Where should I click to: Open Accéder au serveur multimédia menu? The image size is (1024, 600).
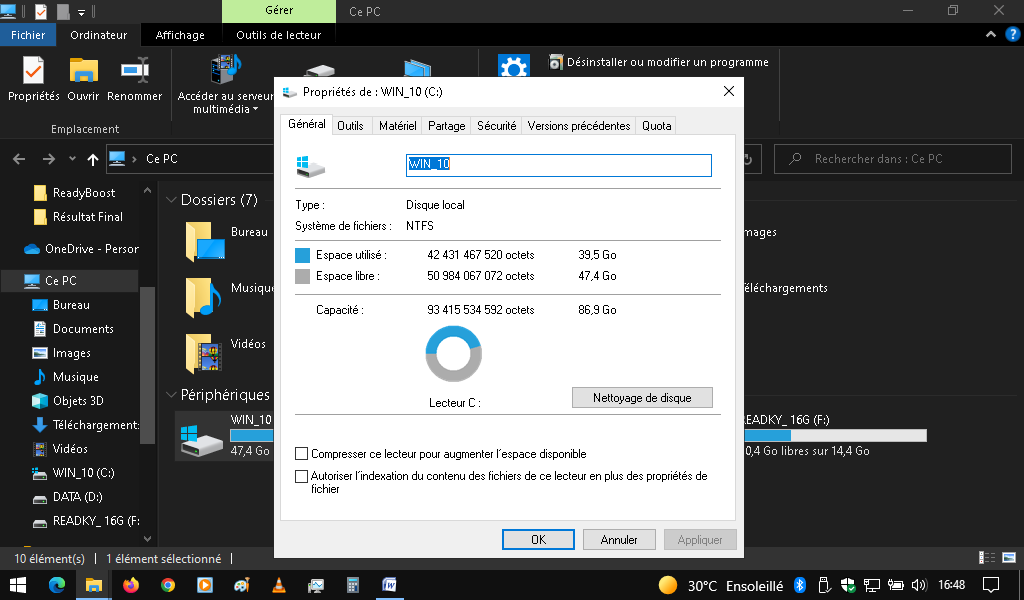[x=225, y=85]
